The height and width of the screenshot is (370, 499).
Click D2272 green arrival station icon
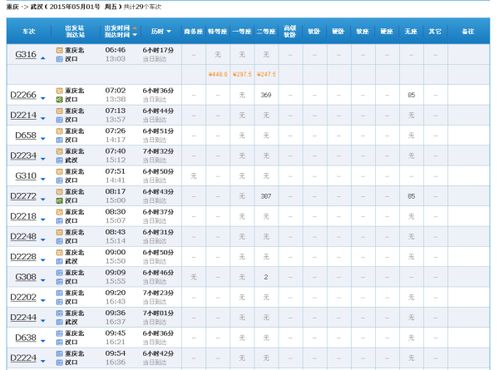pos(59,201)
